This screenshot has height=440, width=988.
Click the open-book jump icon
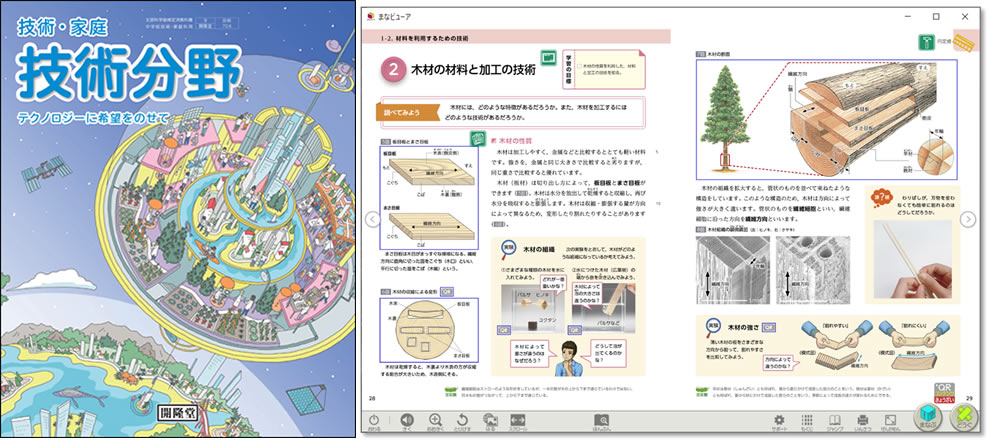[834, 420]
